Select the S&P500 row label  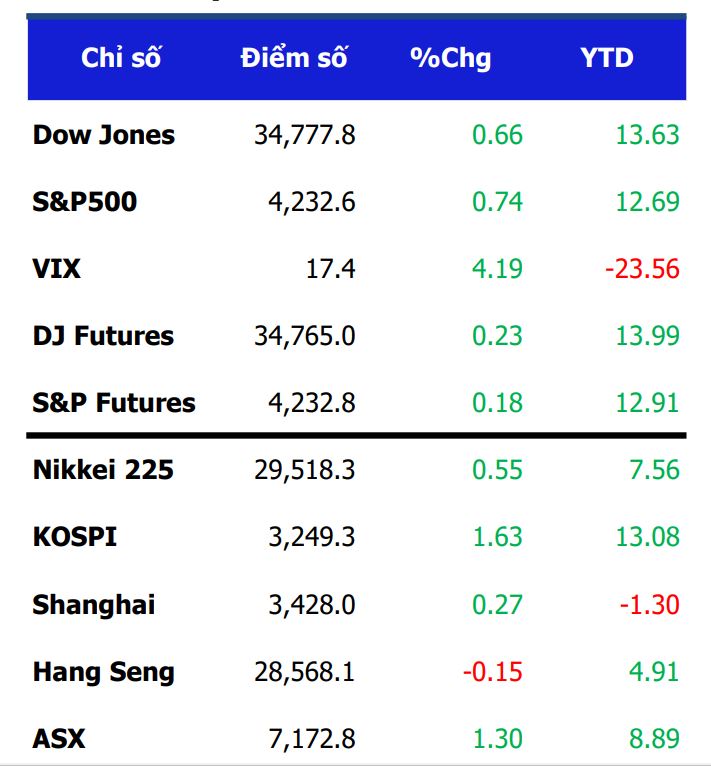(85, 202)
